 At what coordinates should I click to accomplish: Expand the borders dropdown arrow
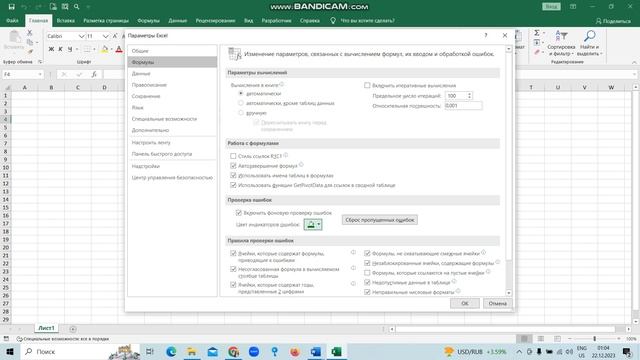pos(94,49)
